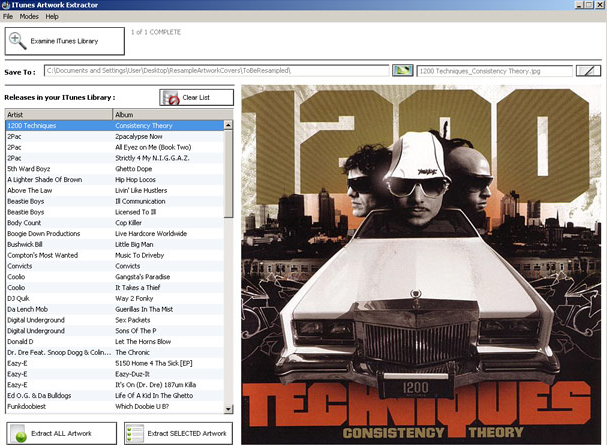Open the File menu
The image size is (607, 446).
point(8,16)
